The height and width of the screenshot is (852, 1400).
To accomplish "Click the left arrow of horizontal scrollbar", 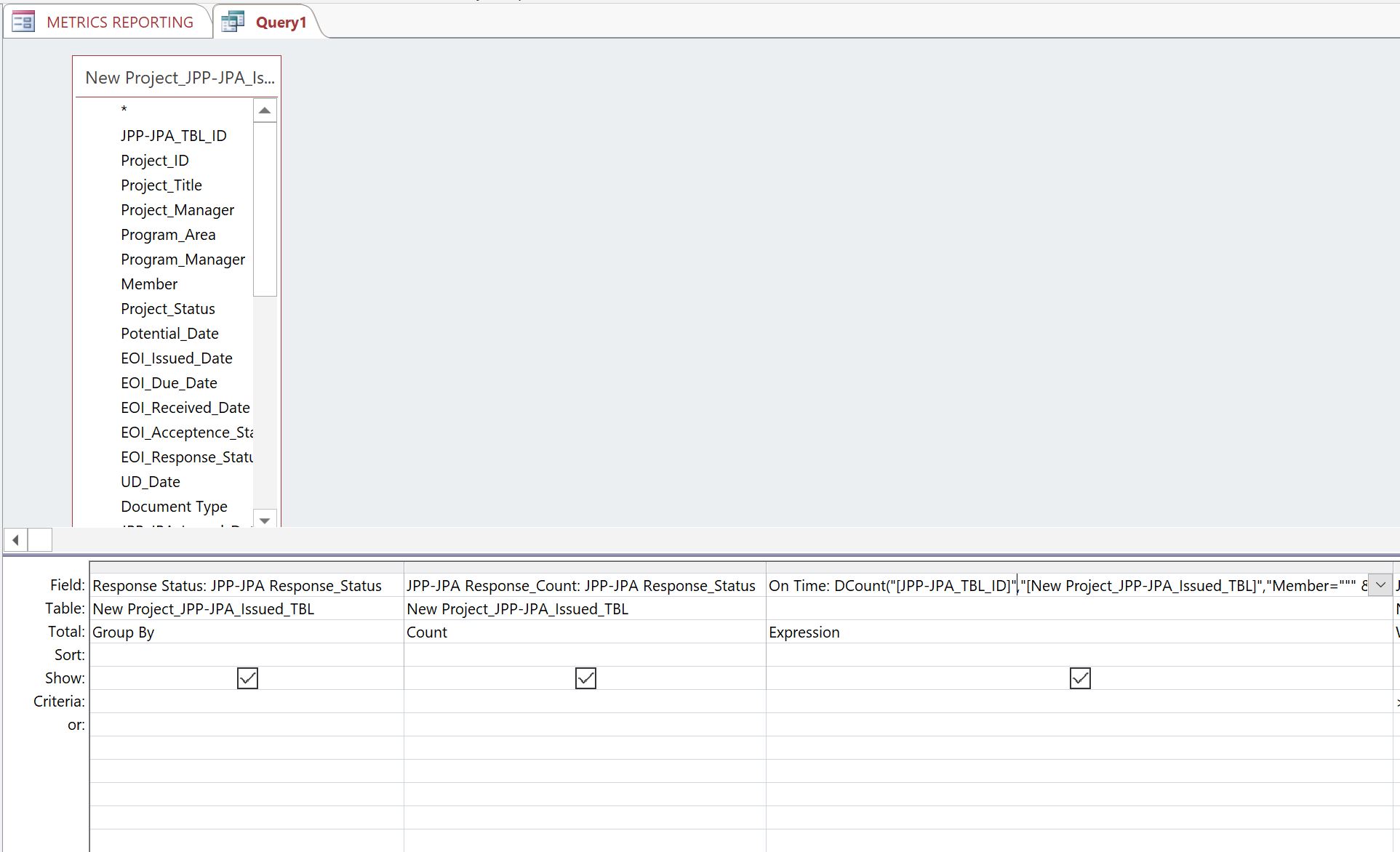I will tap(15, 540).
